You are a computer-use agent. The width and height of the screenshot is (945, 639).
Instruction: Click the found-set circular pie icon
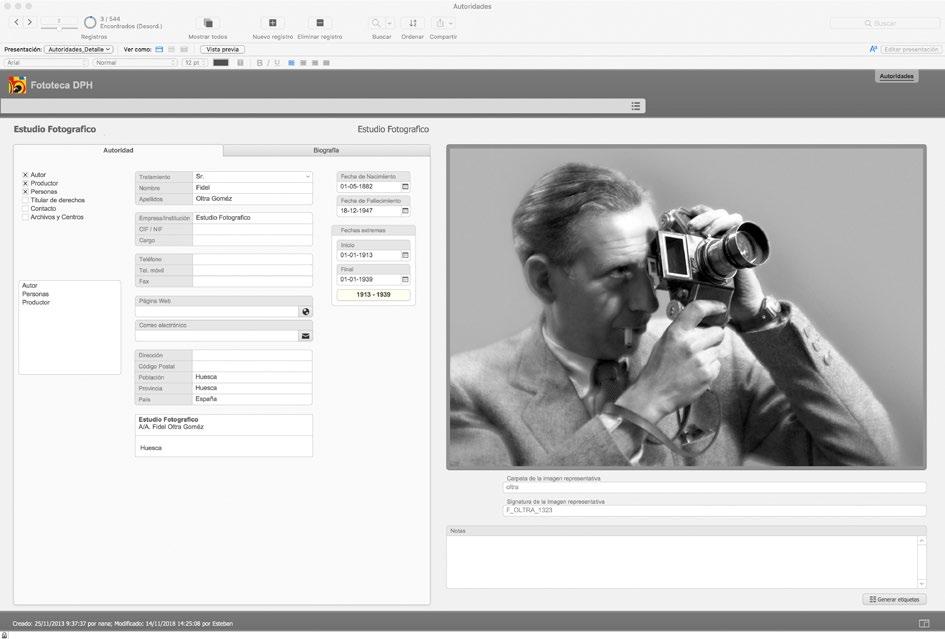(x=90, y=22)
